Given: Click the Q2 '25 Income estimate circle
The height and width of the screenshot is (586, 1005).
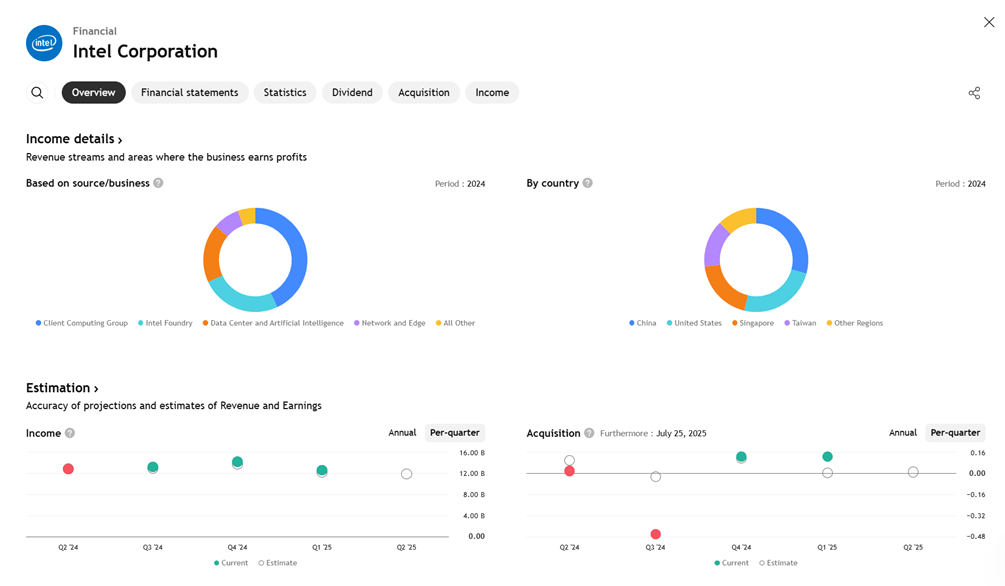Looking at the screenshot, I should pos(406,474).
